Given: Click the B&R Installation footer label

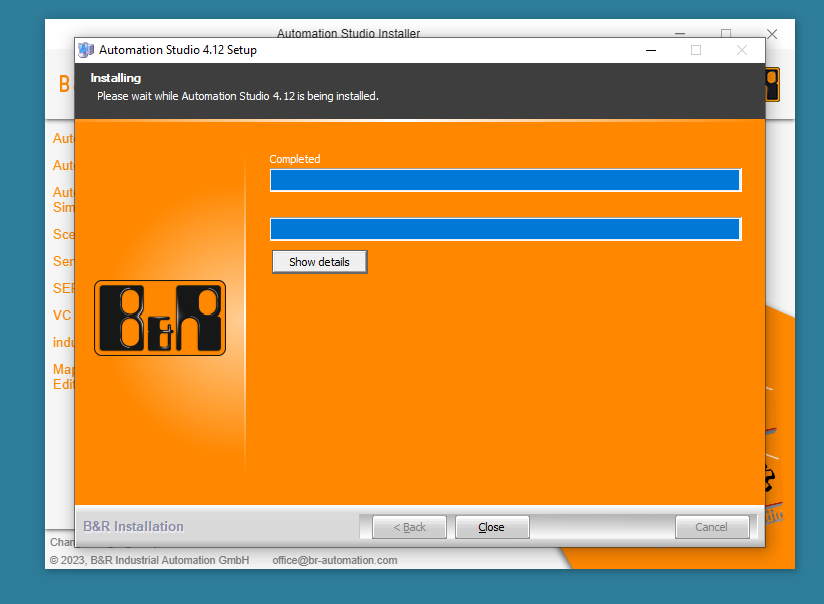Looking at the screenshot, I should click(133, 526).
